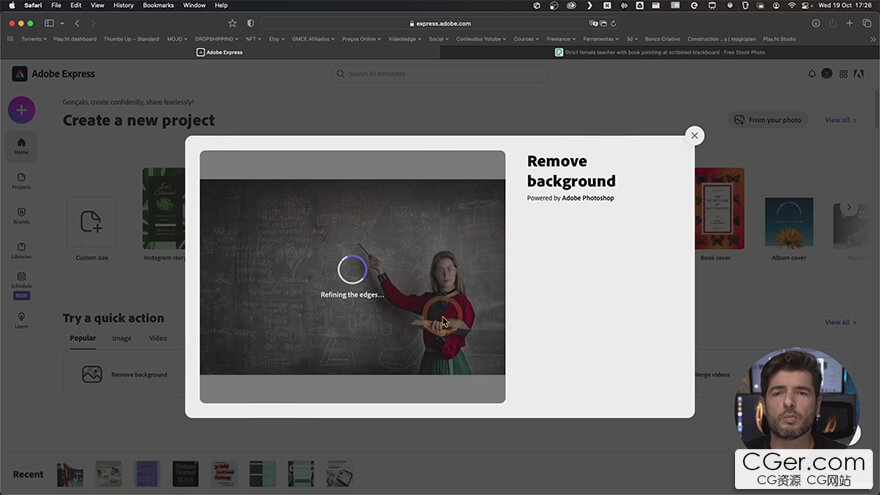Toggle Safari sidebar button

49,23
